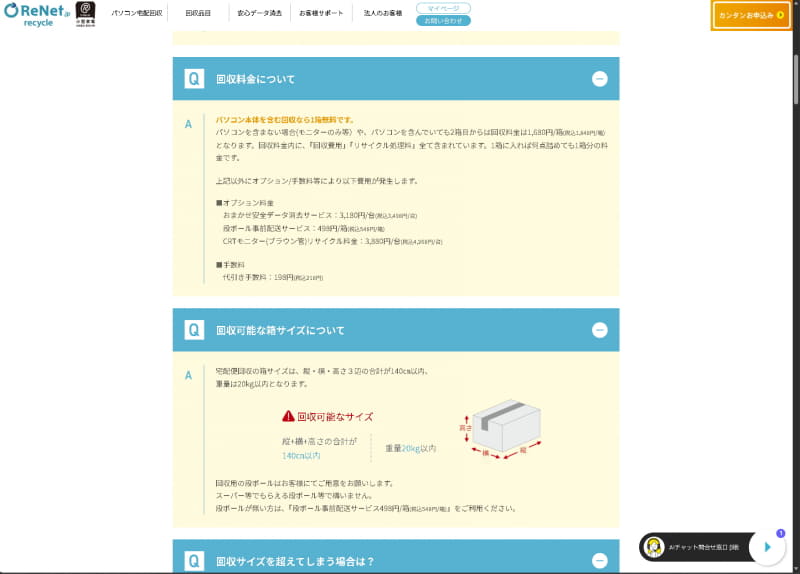Click 段ボール事前配送サービス price line

pos(304,229)
